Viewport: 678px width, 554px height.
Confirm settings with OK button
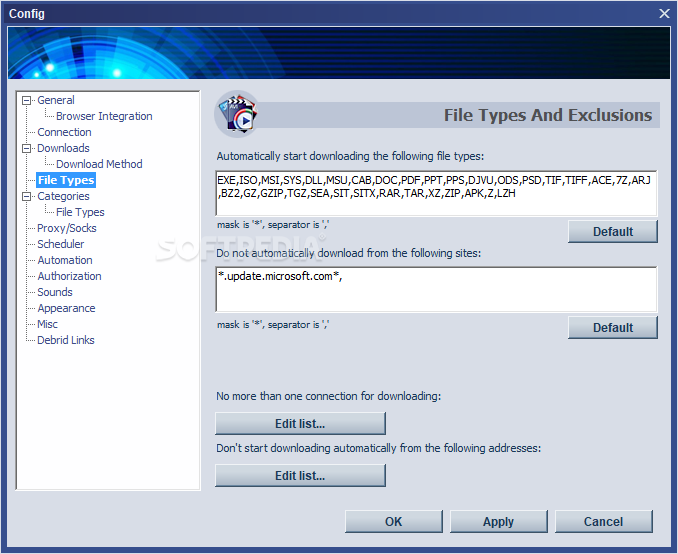point(393,522)
